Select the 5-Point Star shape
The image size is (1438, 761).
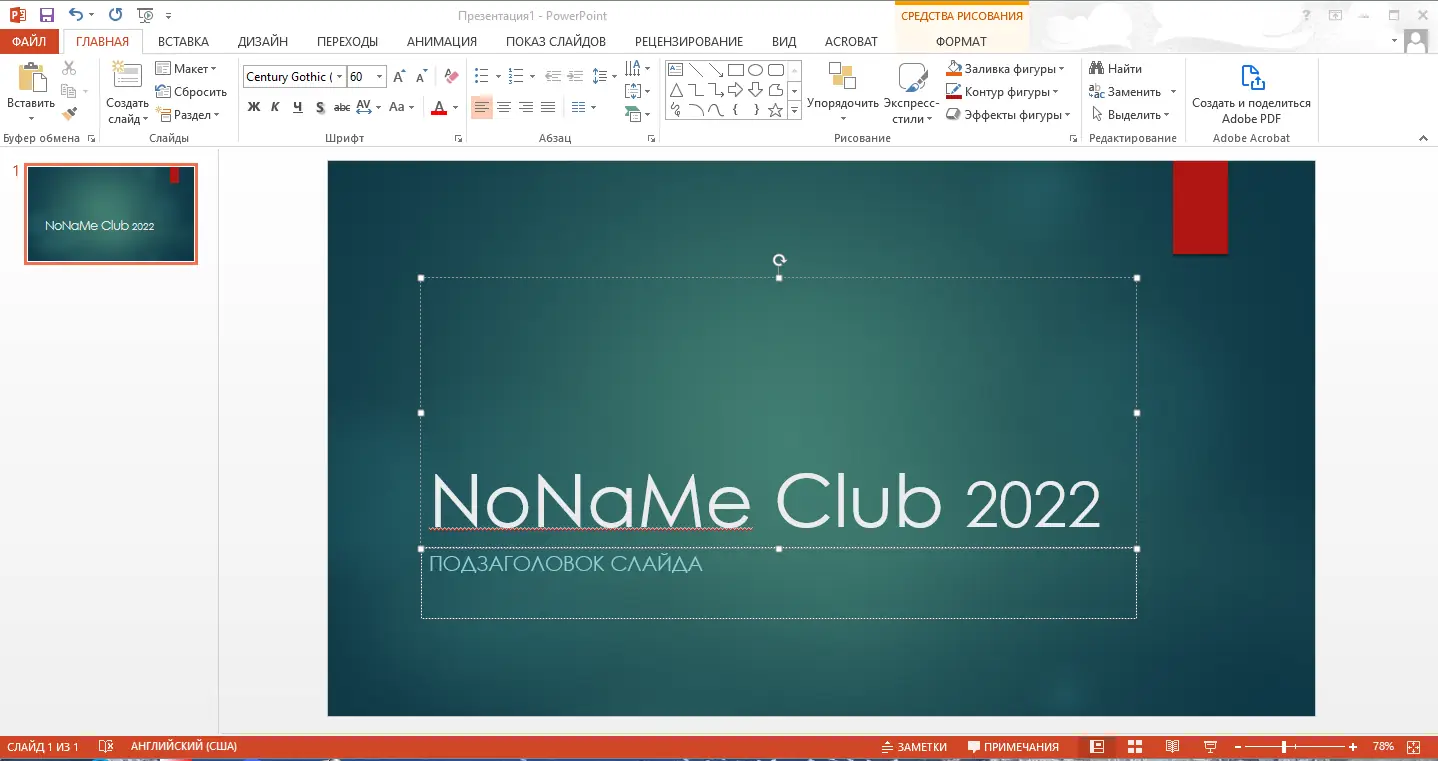[x=776, y=110]
